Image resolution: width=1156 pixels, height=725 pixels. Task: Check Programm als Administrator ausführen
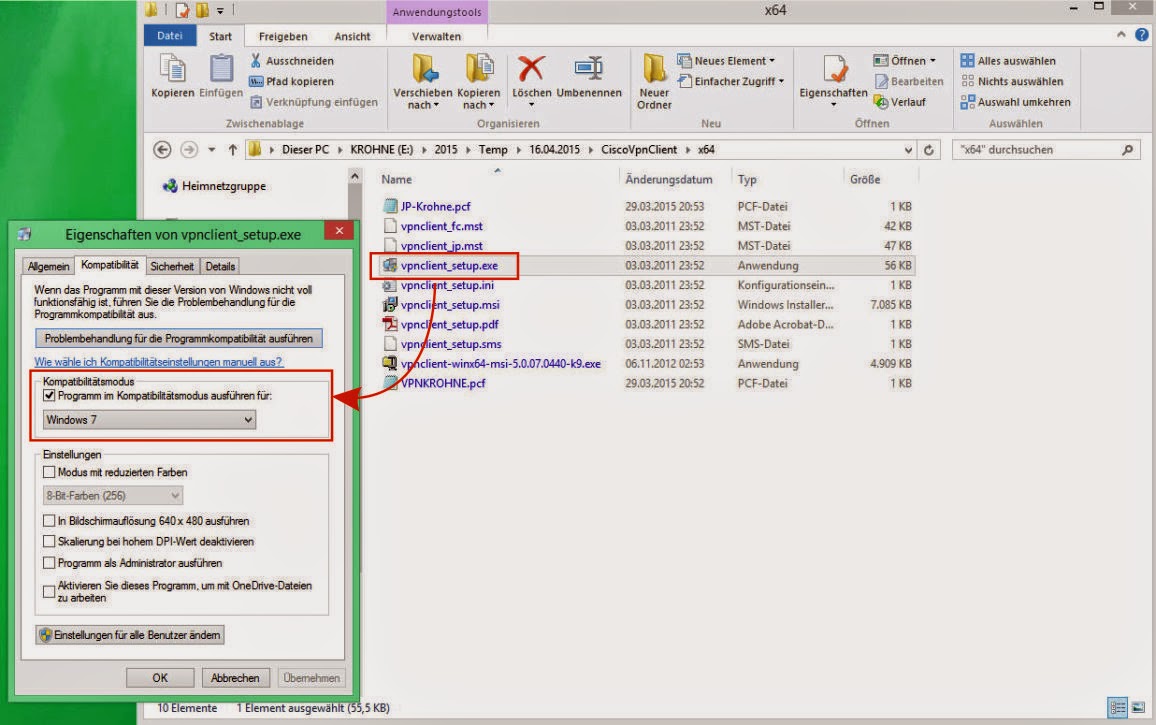click(x=49, y=563)
